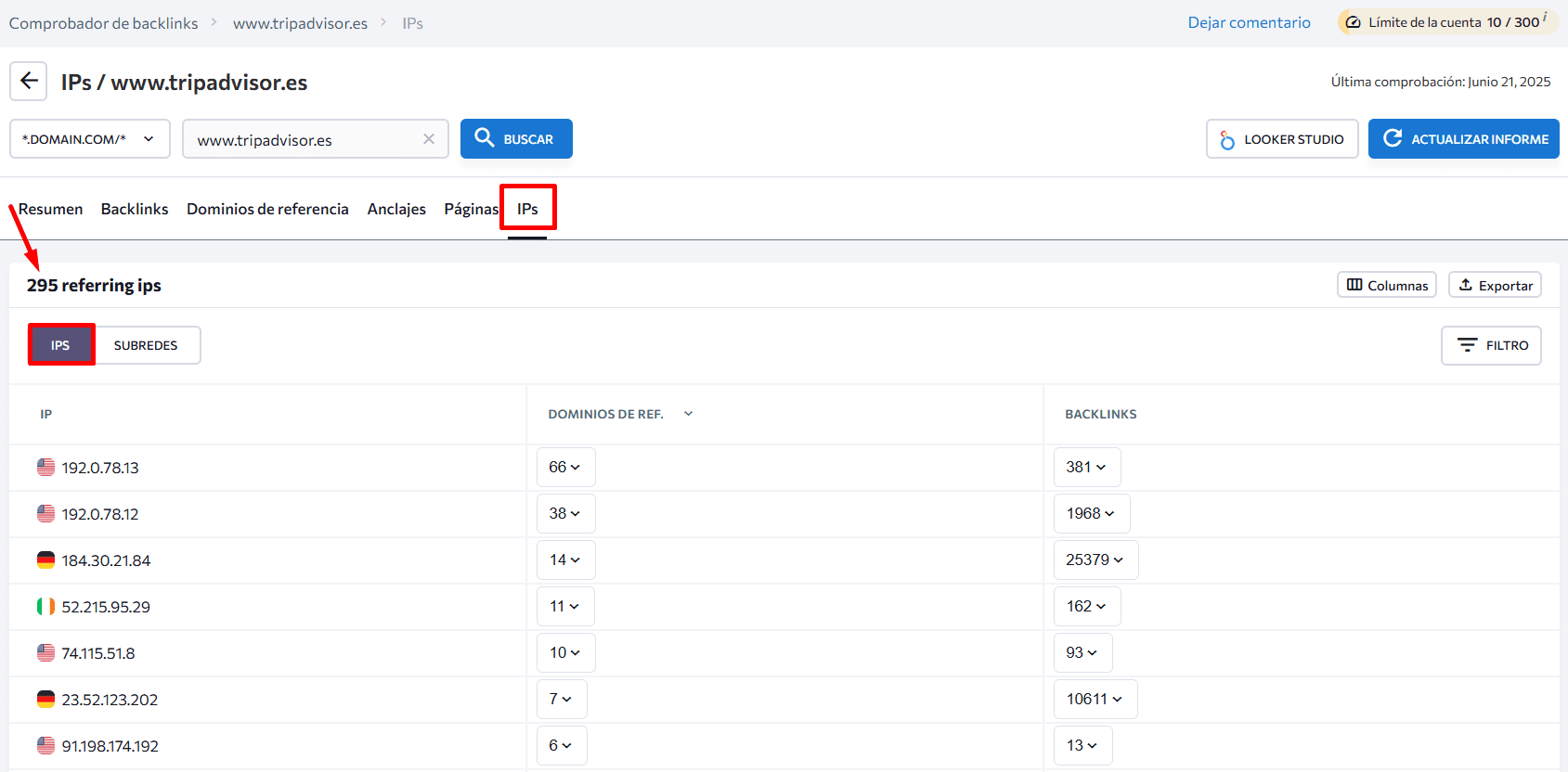Sort by DOMINIOS DE REF. column arrow
1568x772 pixels.
[x=689, y=414]
